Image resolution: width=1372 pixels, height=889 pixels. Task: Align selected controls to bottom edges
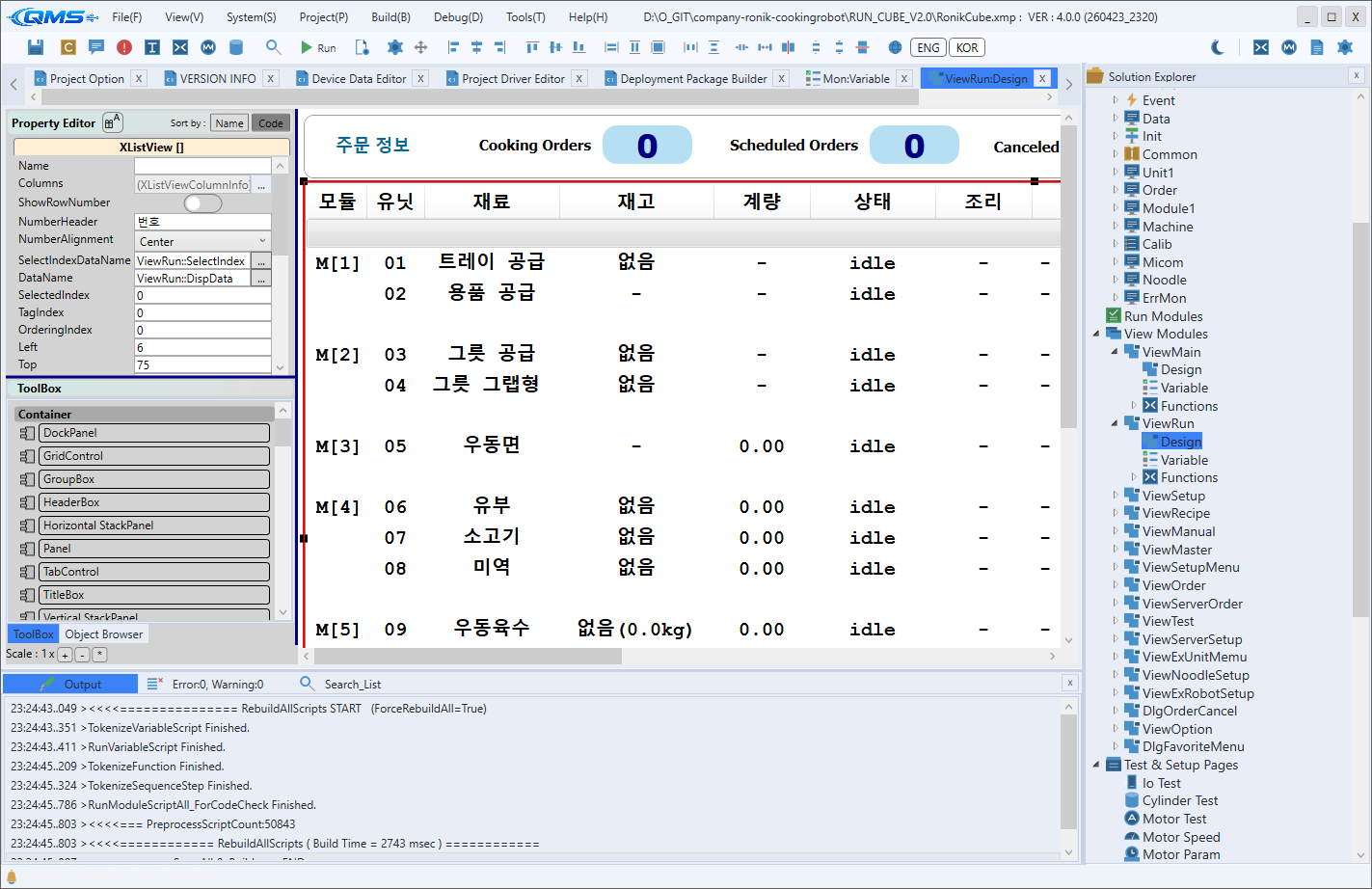tap(578, 47)
